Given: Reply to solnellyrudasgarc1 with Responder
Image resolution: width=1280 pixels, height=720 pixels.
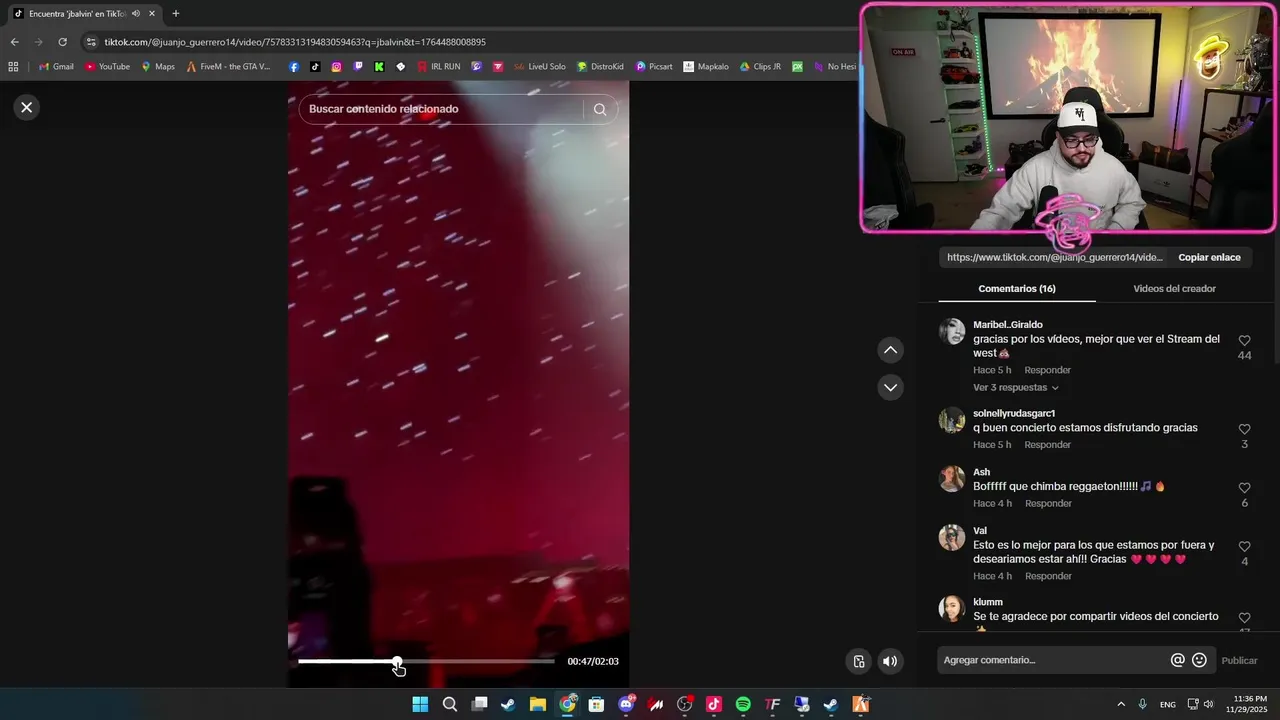Looking at the screenshot, I should point(1047,444).
